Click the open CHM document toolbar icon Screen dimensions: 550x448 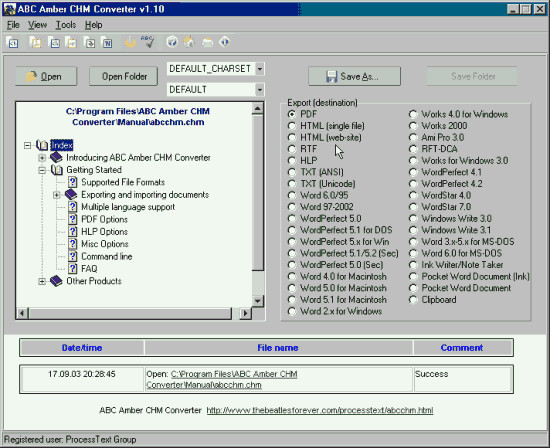(x=13, y=42)
